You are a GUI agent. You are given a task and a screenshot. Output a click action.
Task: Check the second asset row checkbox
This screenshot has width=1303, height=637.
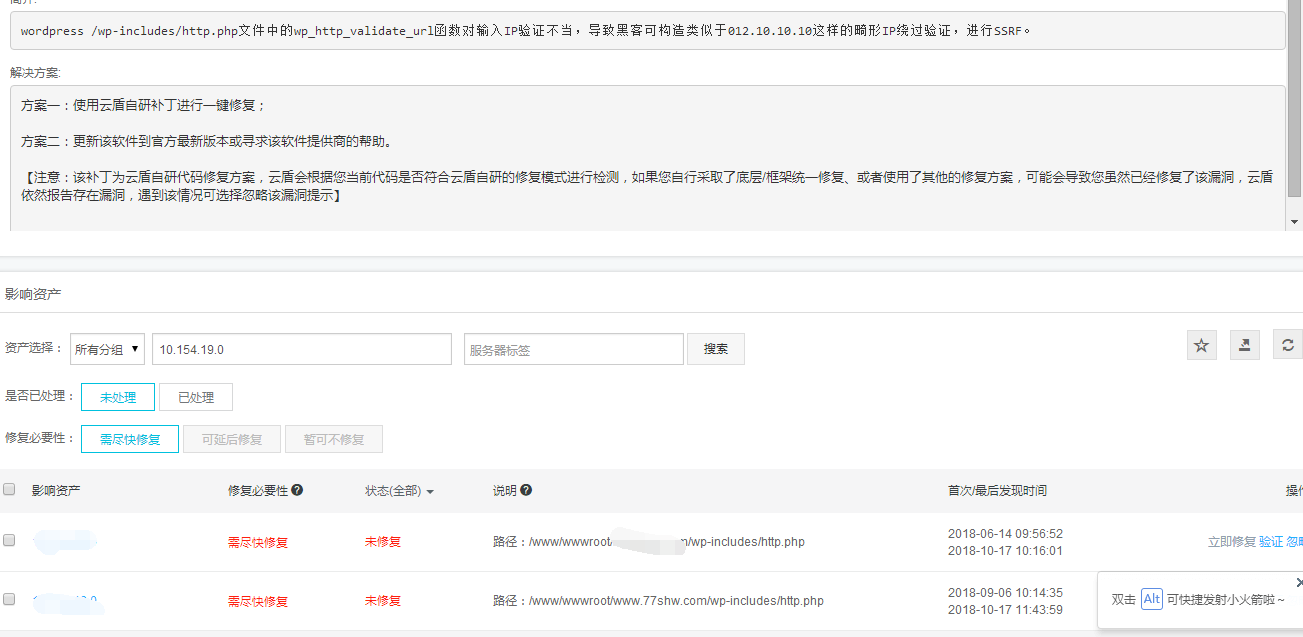coord(10,599)
